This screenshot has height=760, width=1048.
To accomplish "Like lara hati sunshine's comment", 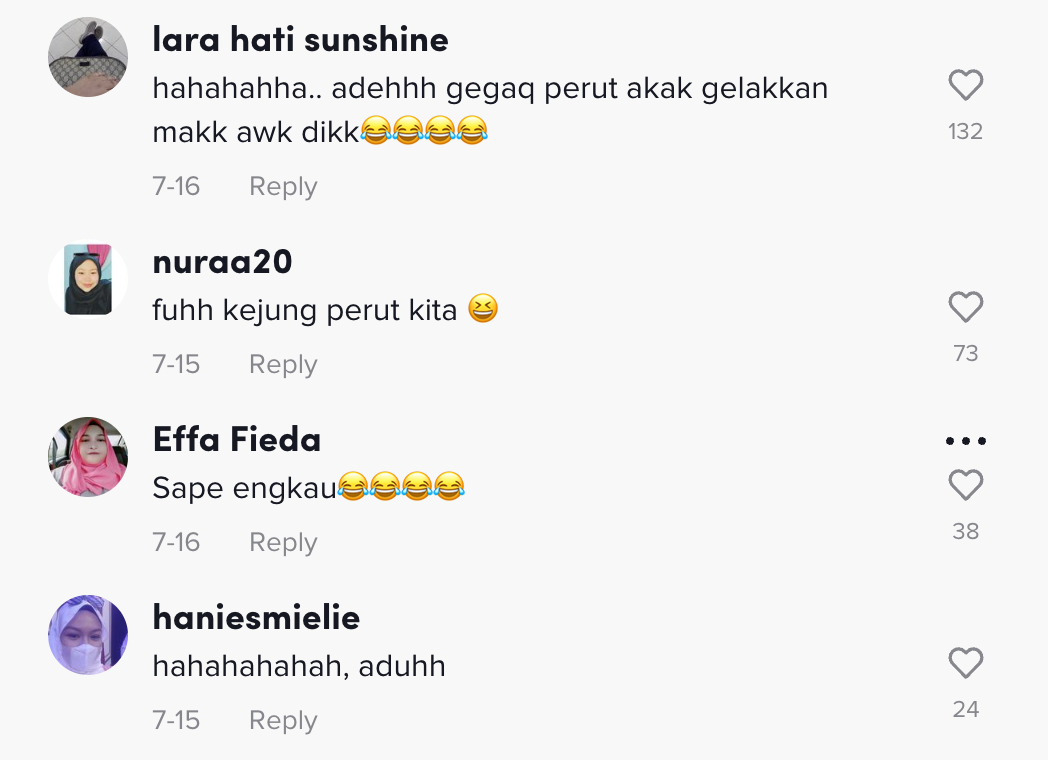I will pos(965,86).
